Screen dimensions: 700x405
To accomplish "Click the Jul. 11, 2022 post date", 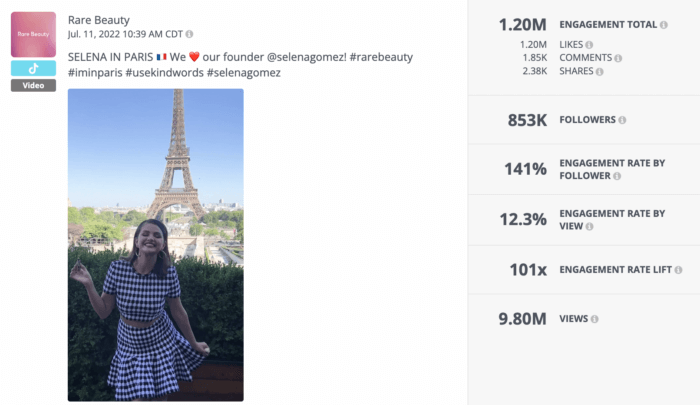I will pos(125,34).
